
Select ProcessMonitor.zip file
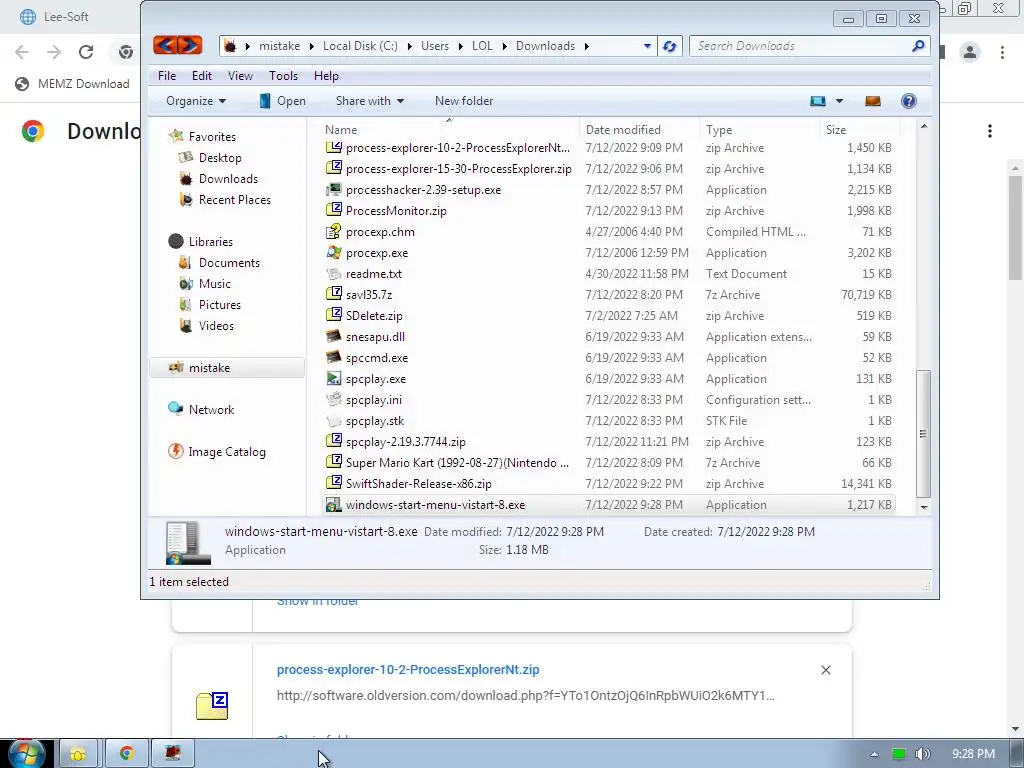pyautogui.click(x=396, y=210)
